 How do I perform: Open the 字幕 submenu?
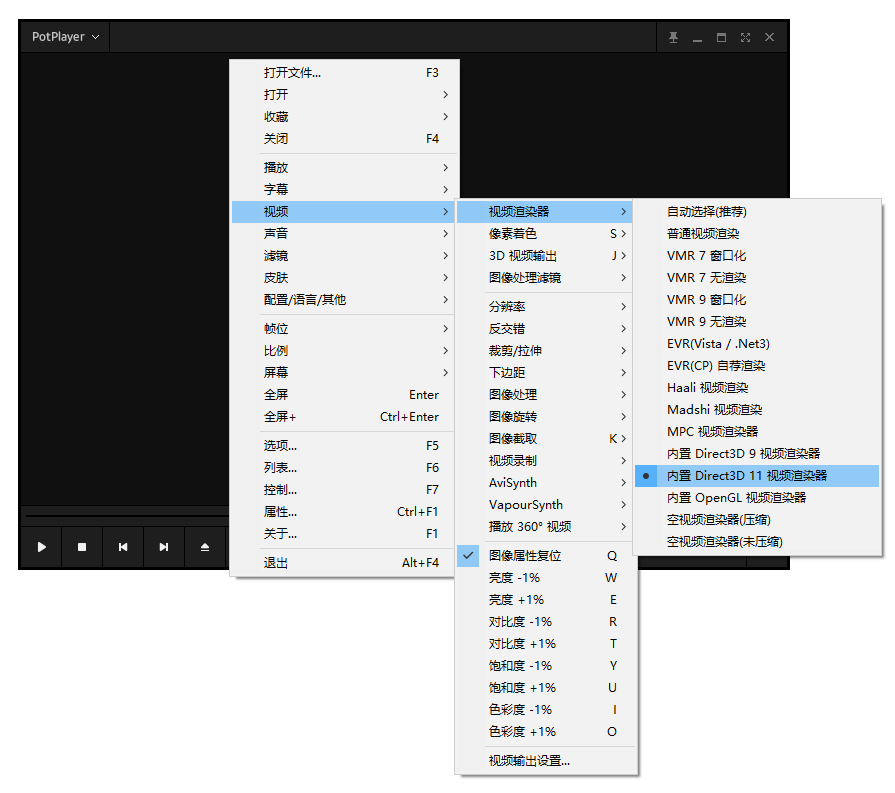pyautogui.click(x=342, y=190)
